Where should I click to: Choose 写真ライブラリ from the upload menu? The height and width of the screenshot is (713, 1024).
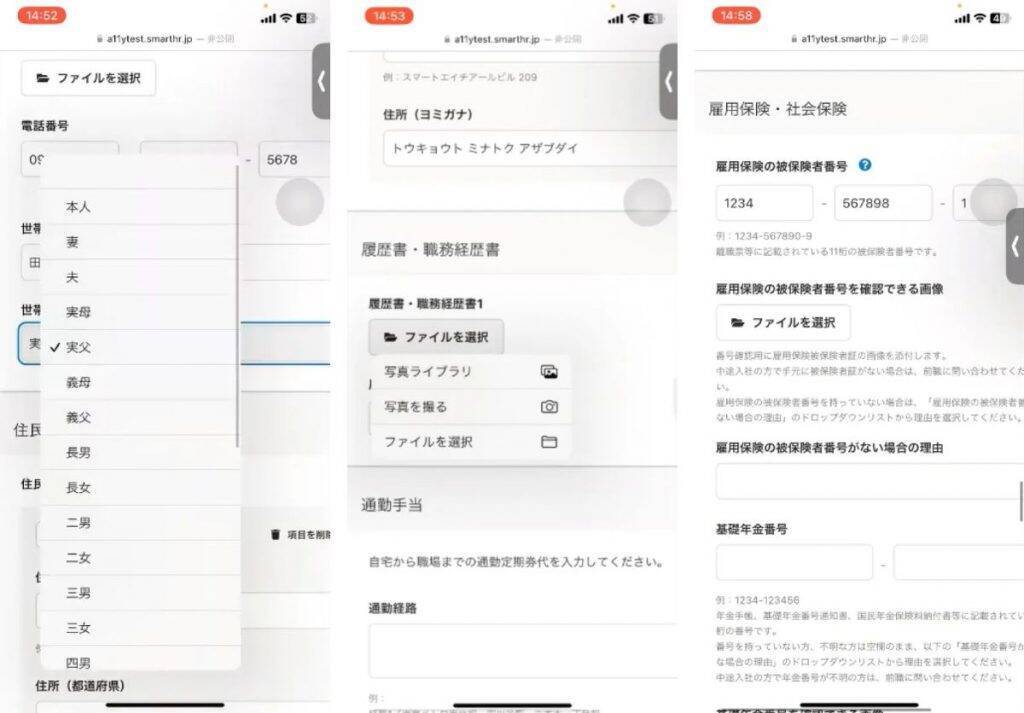470,372
